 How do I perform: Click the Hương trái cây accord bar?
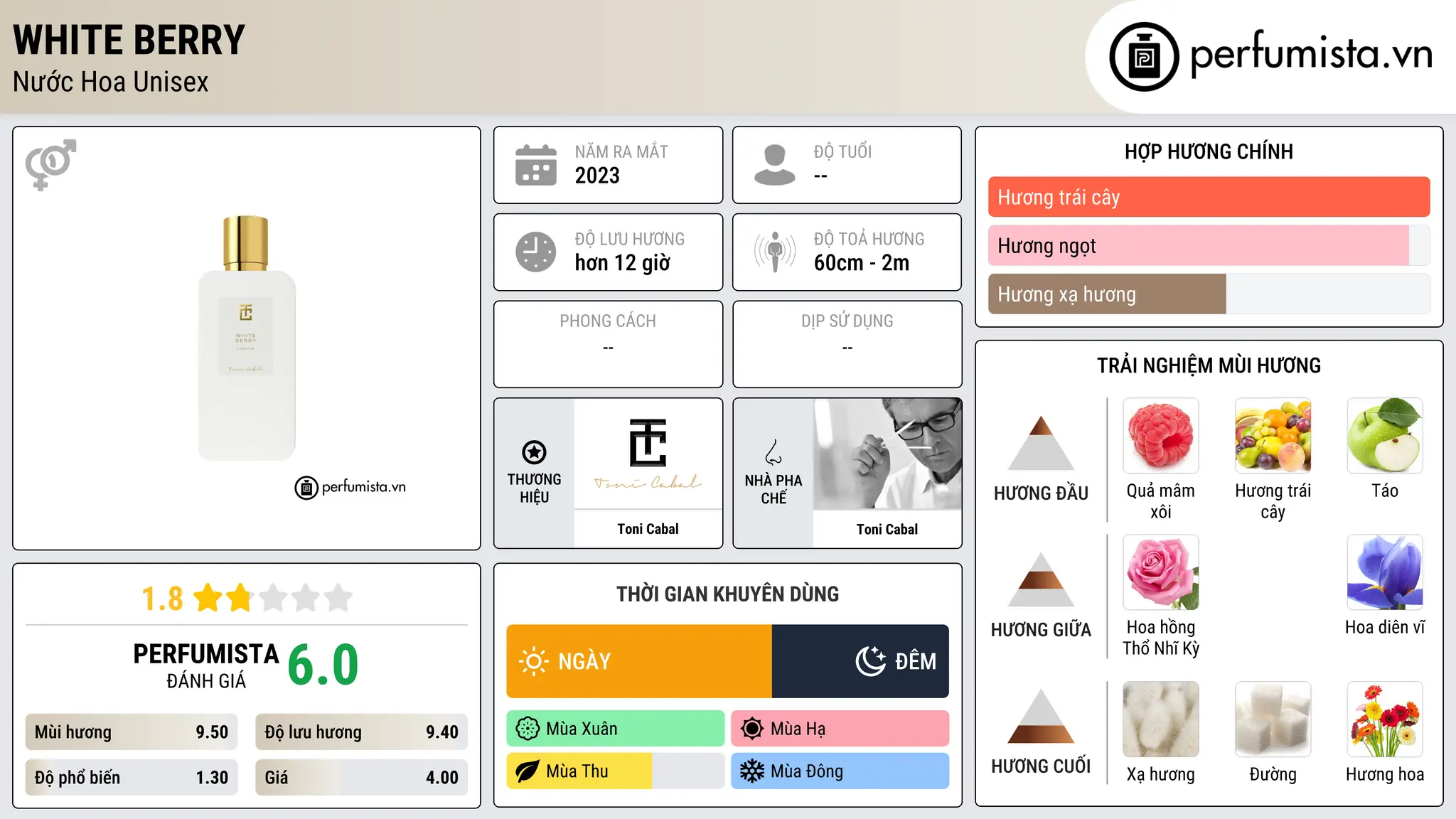click(1209, 197)
